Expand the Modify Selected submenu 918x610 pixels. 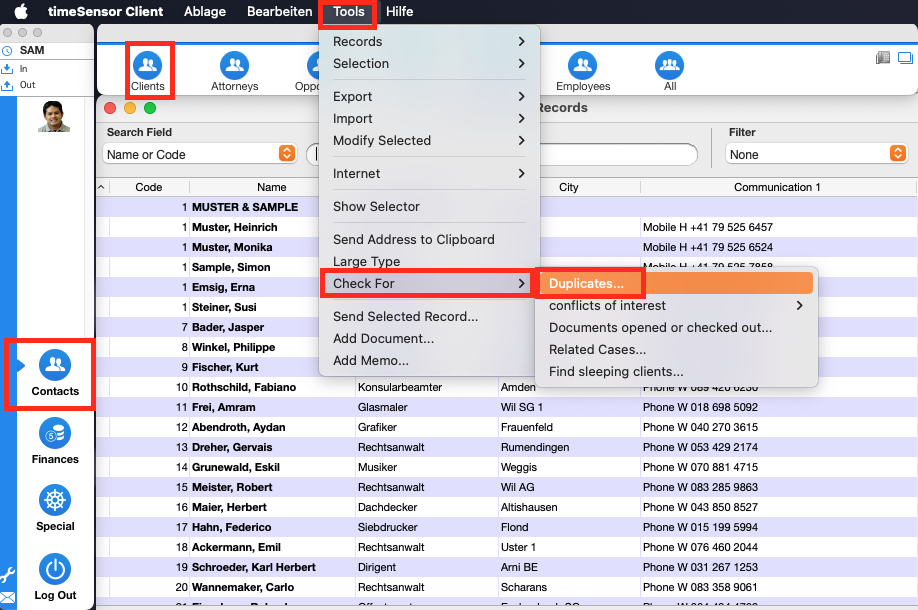[x=429, y=140]
